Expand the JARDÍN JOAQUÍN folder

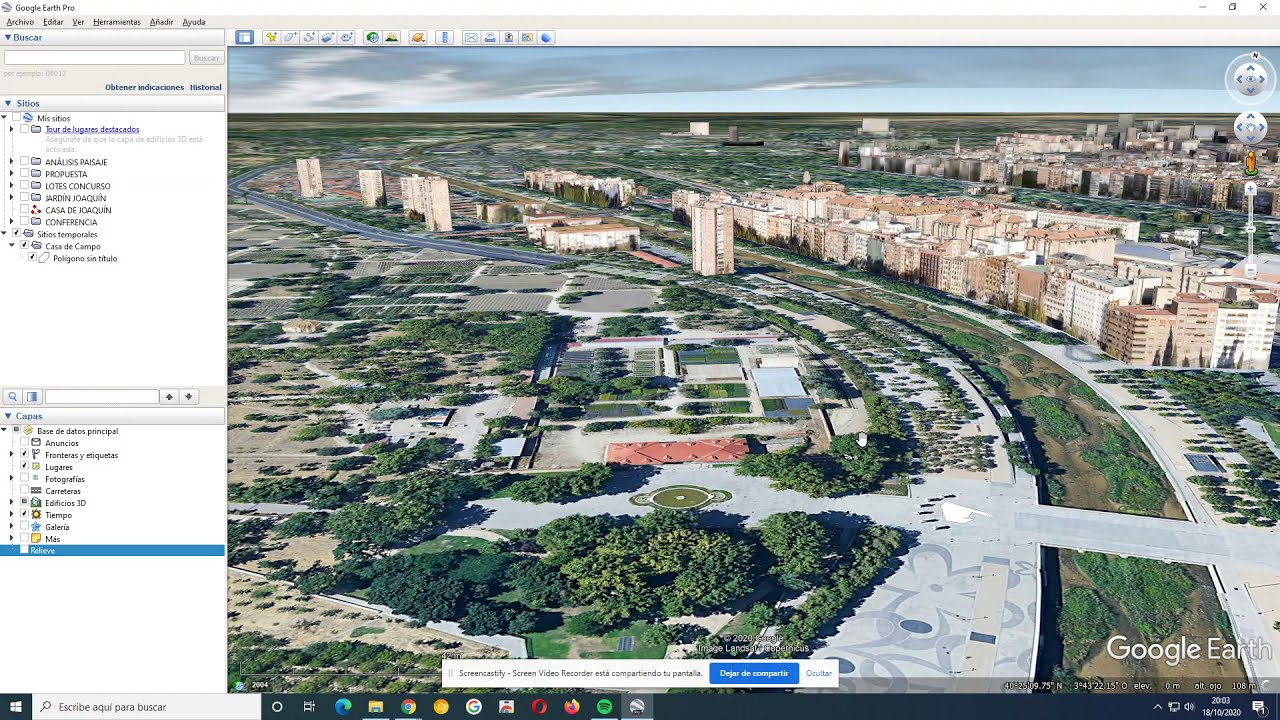click(12, 198)
